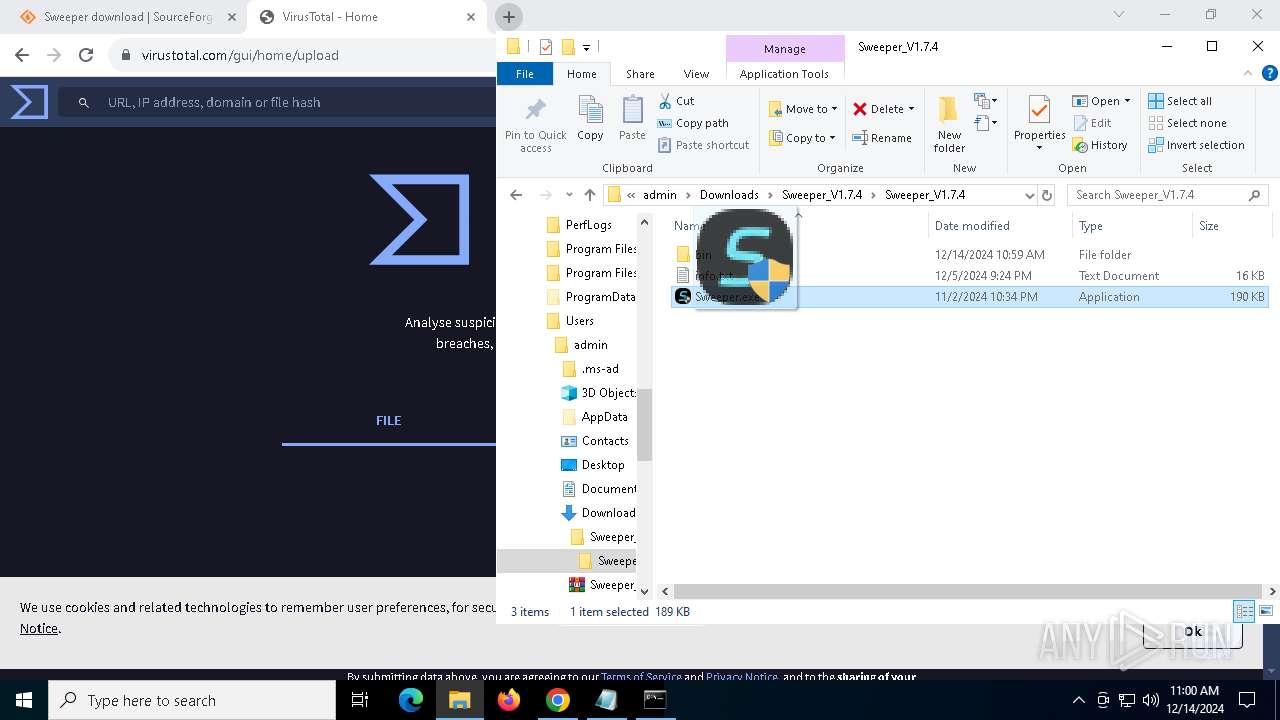Screen dimensions: 1280x720
Task: Click New folder icon
Action: pos(948,110)
